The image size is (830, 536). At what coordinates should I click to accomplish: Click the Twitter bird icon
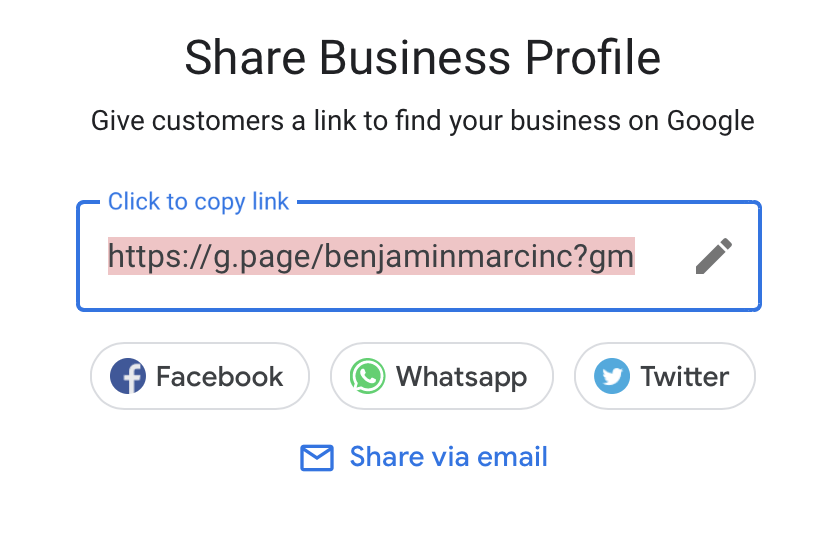(612, 376)
